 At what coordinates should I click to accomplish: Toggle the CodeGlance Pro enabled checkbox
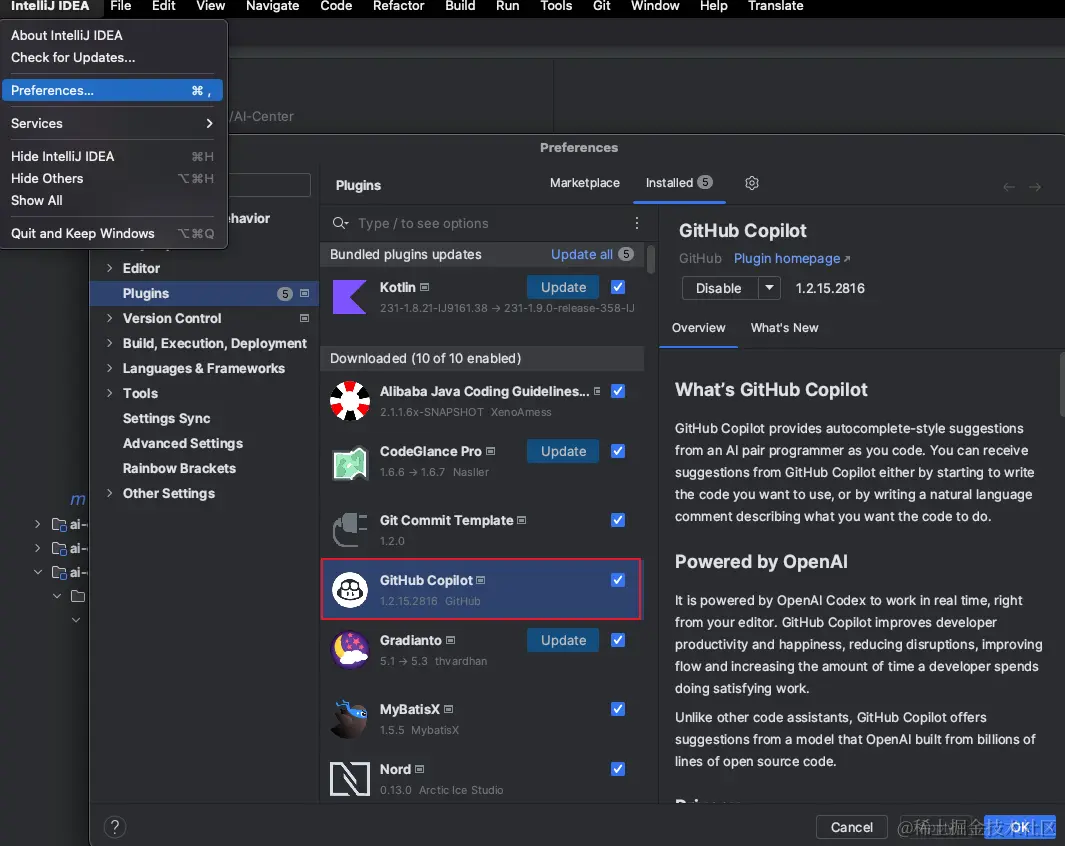[x=618, y=451]
